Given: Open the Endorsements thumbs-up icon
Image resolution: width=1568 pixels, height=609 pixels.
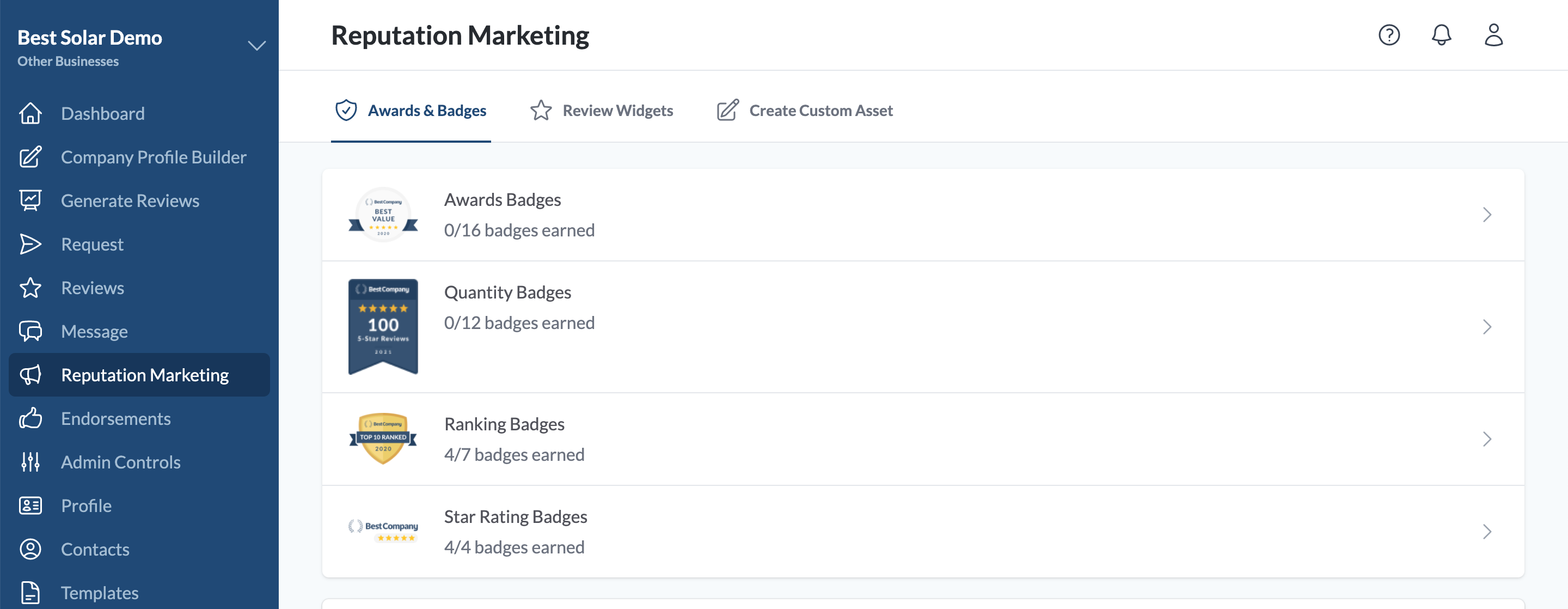Looking at the screenshot, I should [30, 418].
